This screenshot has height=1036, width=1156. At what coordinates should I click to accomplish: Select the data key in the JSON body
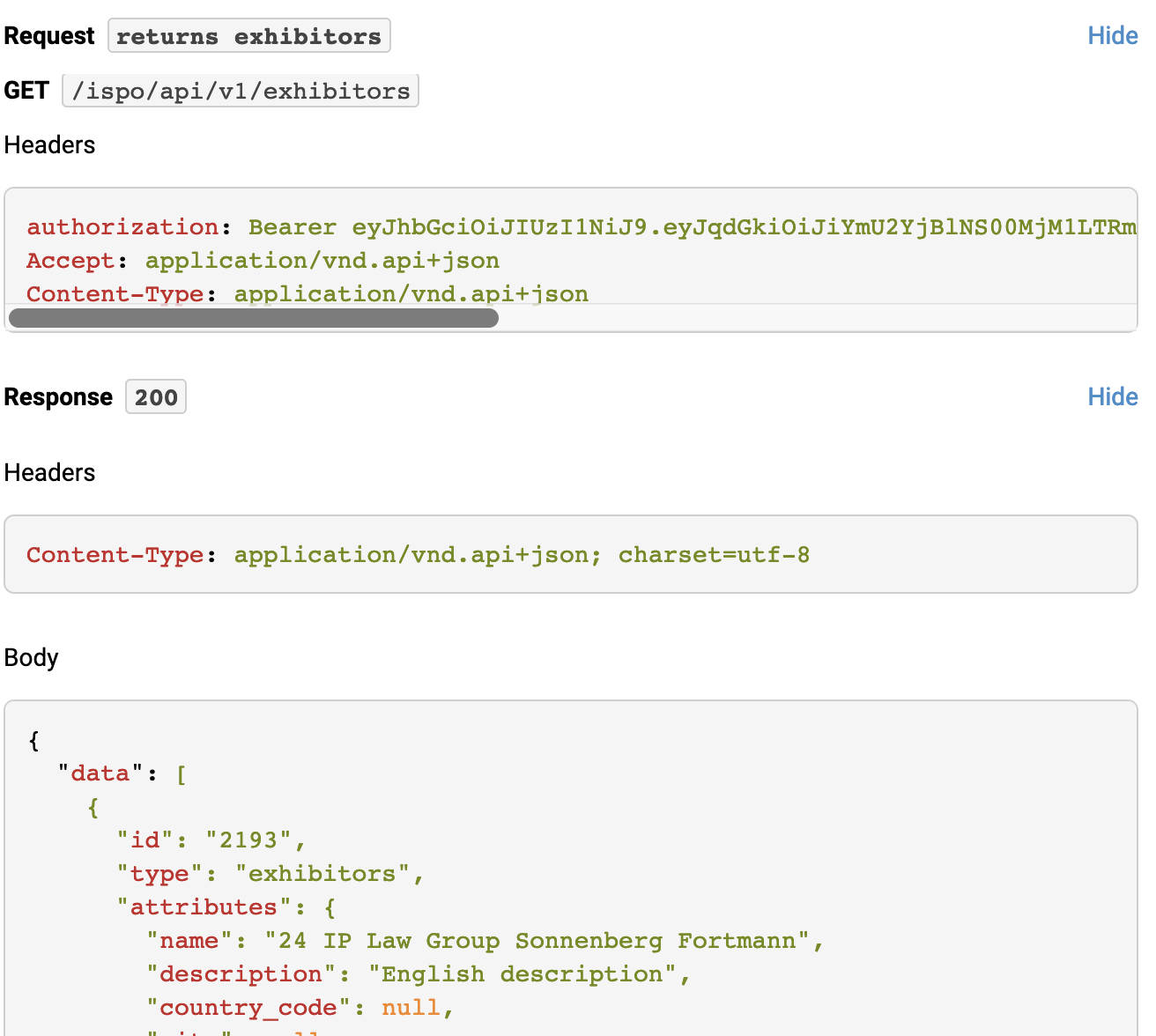[99, 773]
